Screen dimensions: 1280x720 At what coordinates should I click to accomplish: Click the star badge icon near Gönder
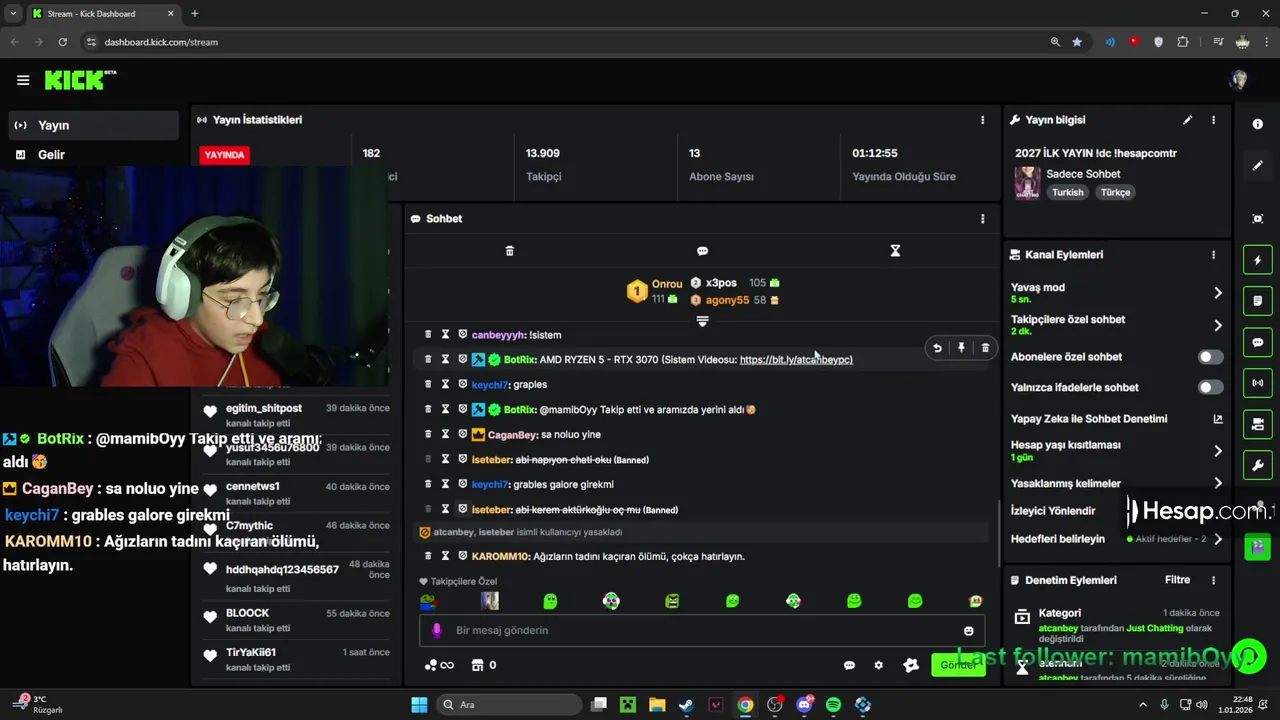(911, 665)
